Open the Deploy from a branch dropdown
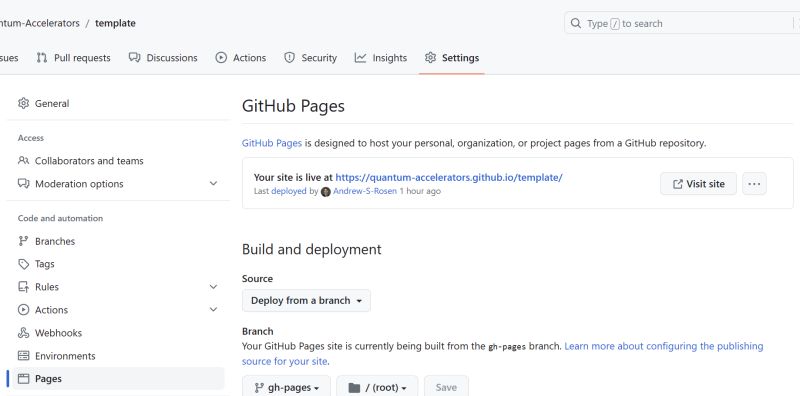 (x=306, y=301)
